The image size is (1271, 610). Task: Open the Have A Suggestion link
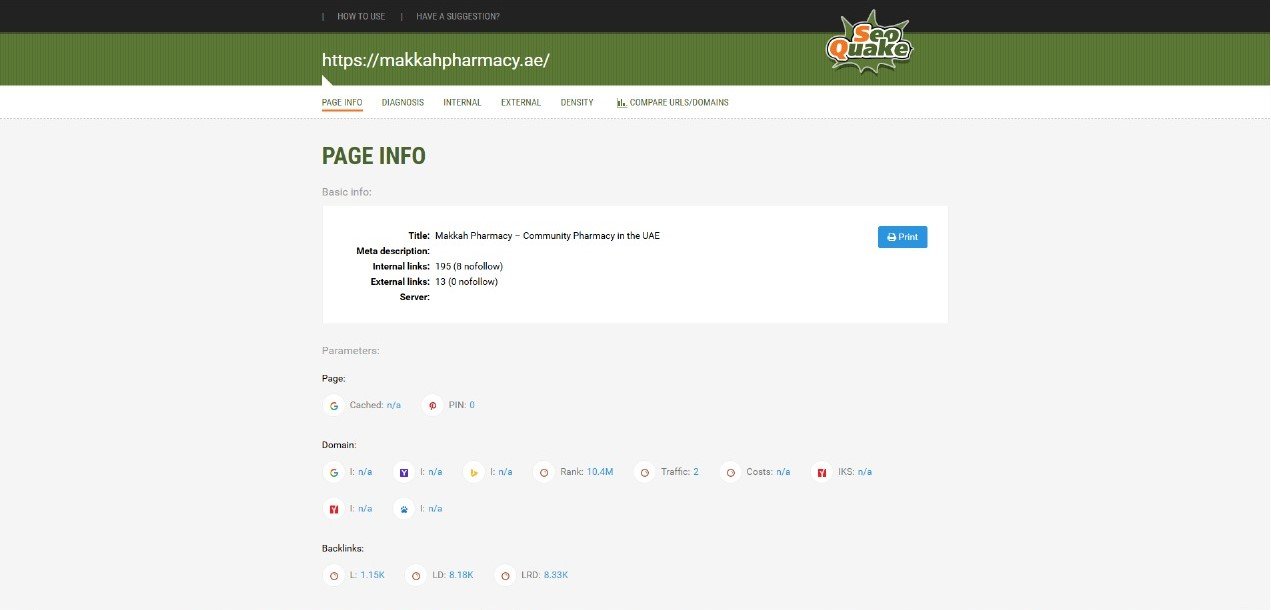(458, 16)
